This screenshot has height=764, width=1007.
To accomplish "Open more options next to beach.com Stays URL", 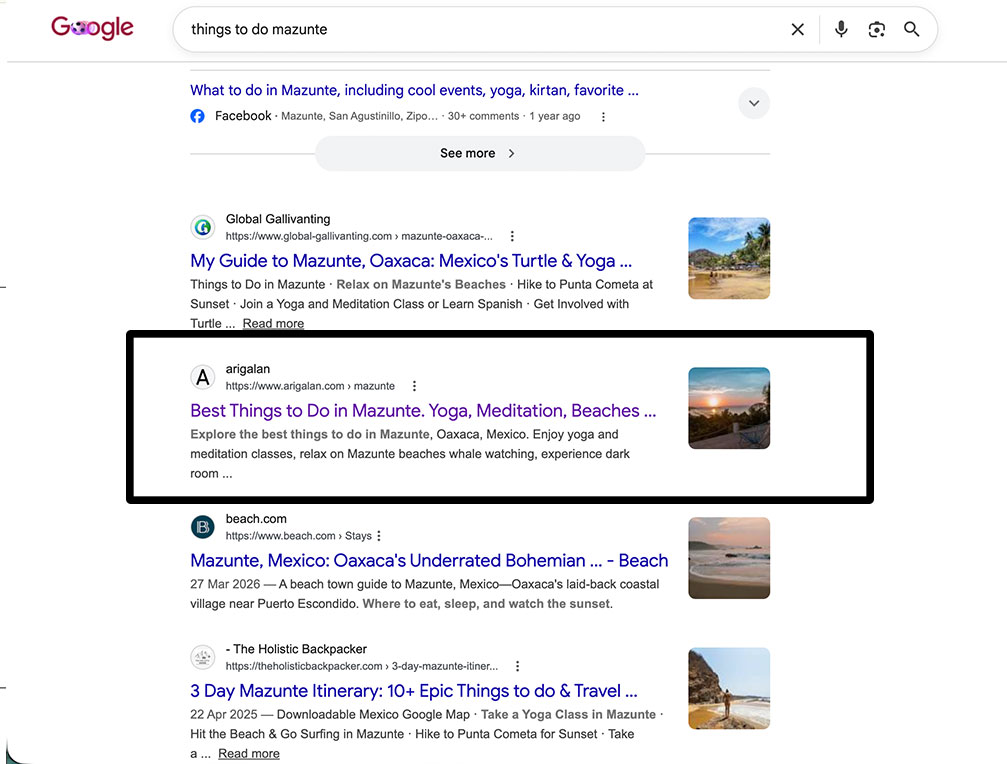I will coord(379,536).
